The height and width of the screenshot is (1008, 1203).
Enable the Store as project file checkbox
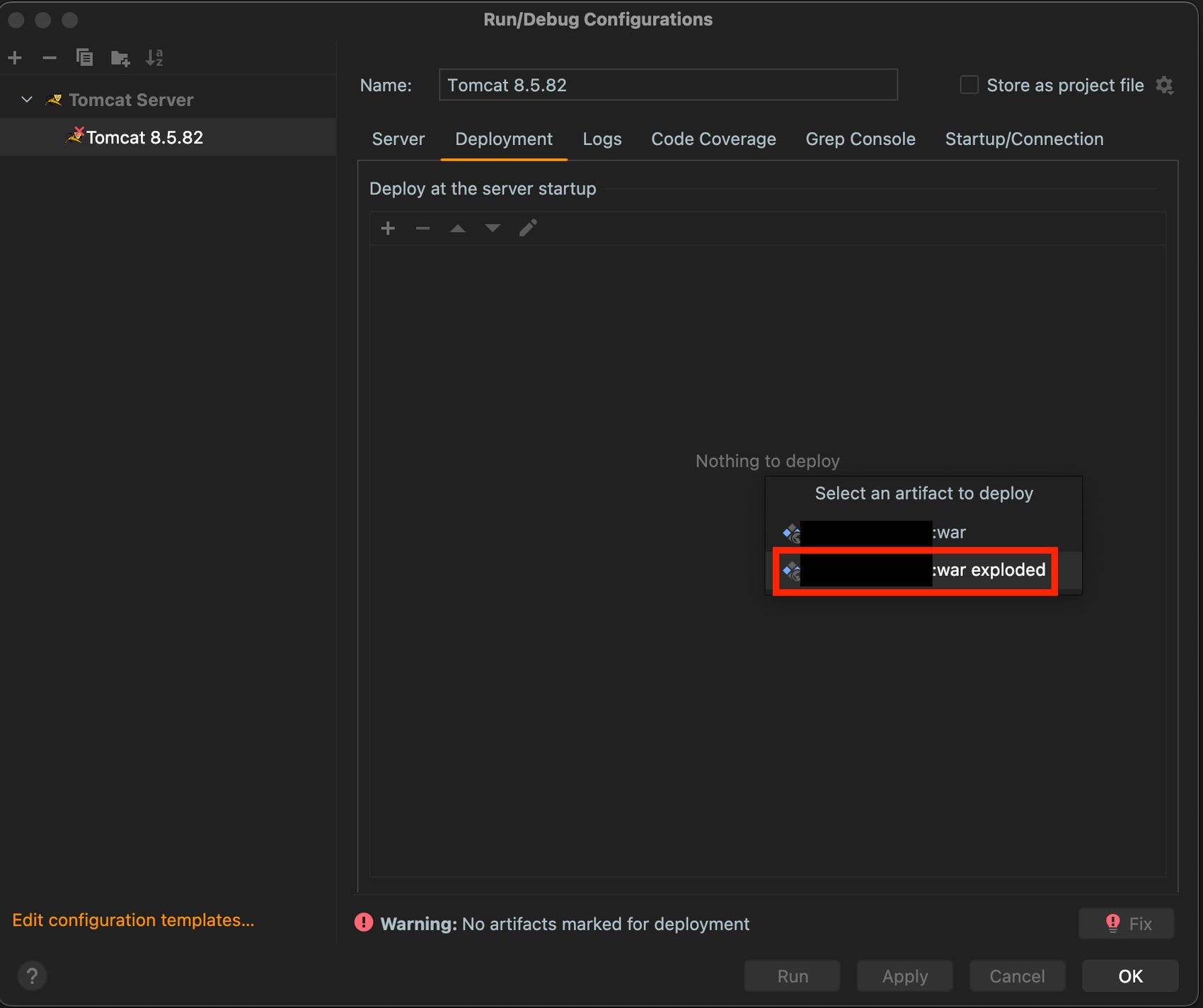[x=969, y=85]
